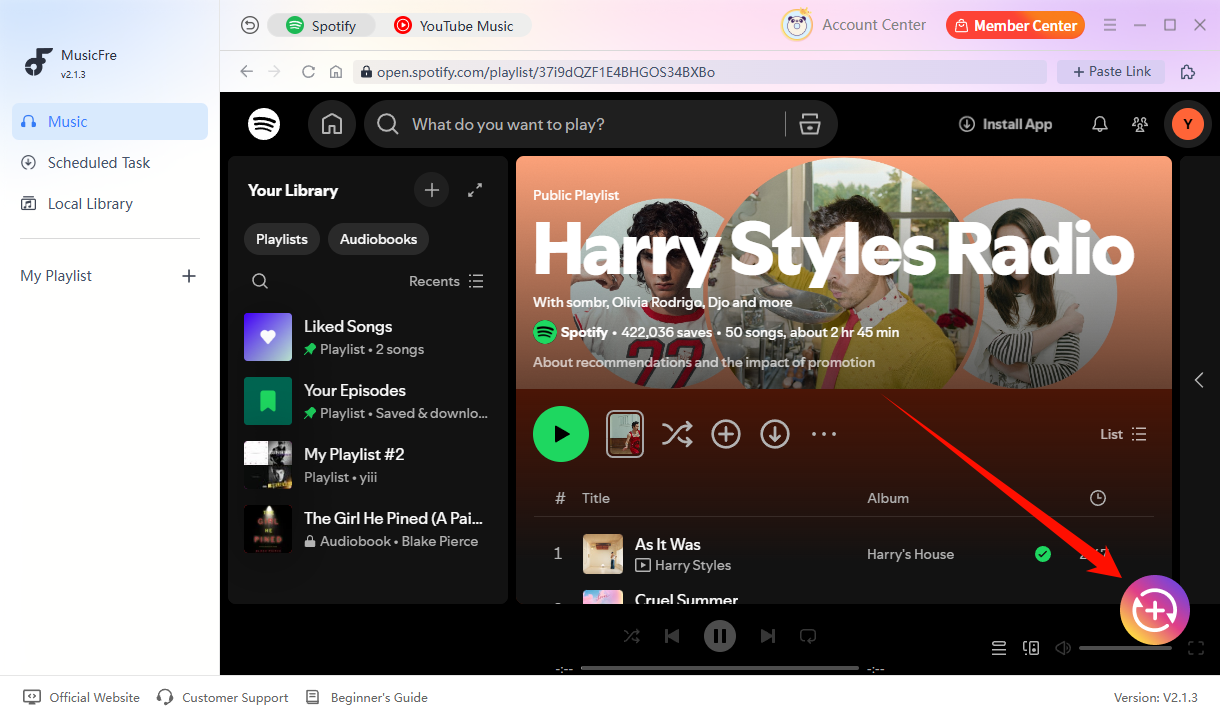Select the As It Was track
The height and width of the screenshot is (720, 1220).
click(668, 544)
